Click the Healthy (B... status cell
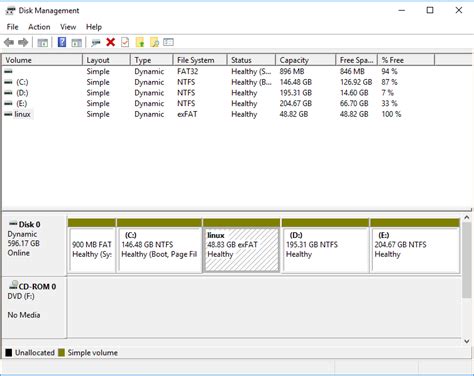Viewport: 474px width, 376px height. tap(251, 82)
